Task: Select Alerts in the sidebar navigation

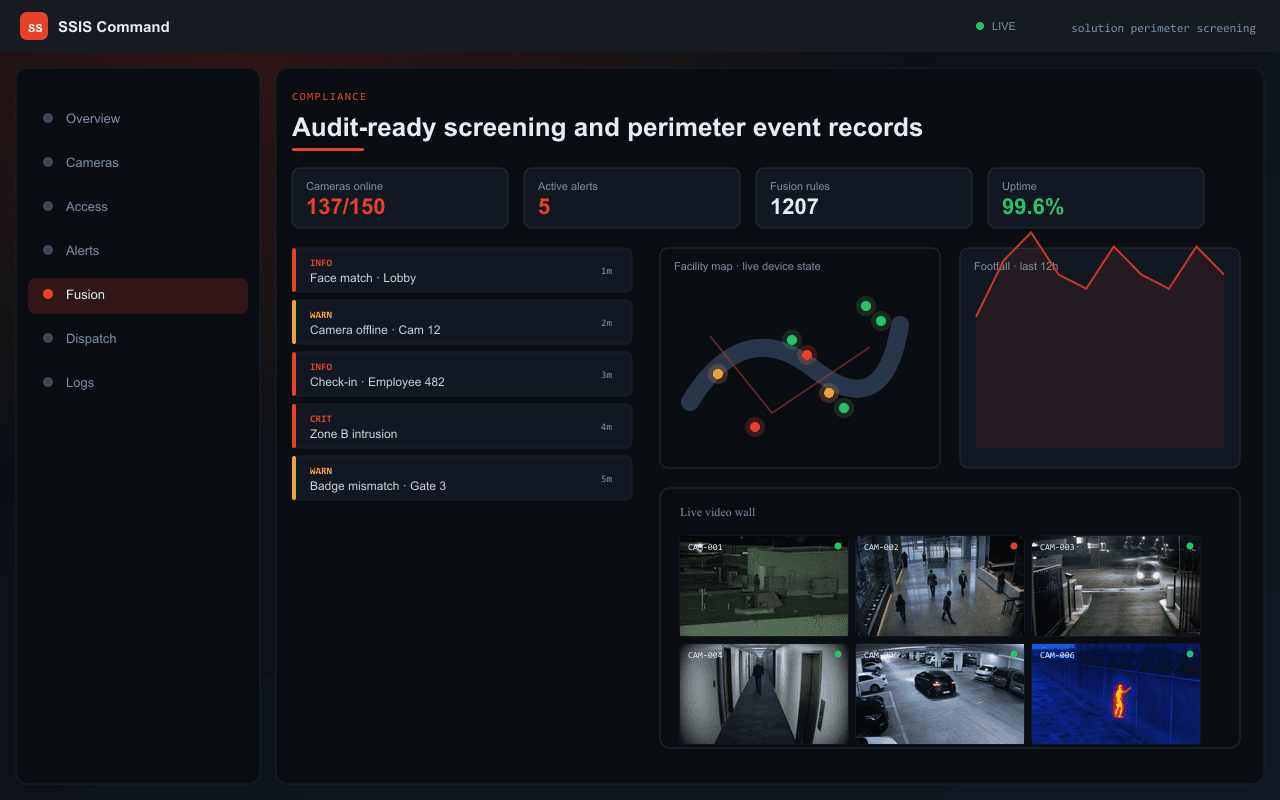Action: pyautogui.click(x=138, y=250)
